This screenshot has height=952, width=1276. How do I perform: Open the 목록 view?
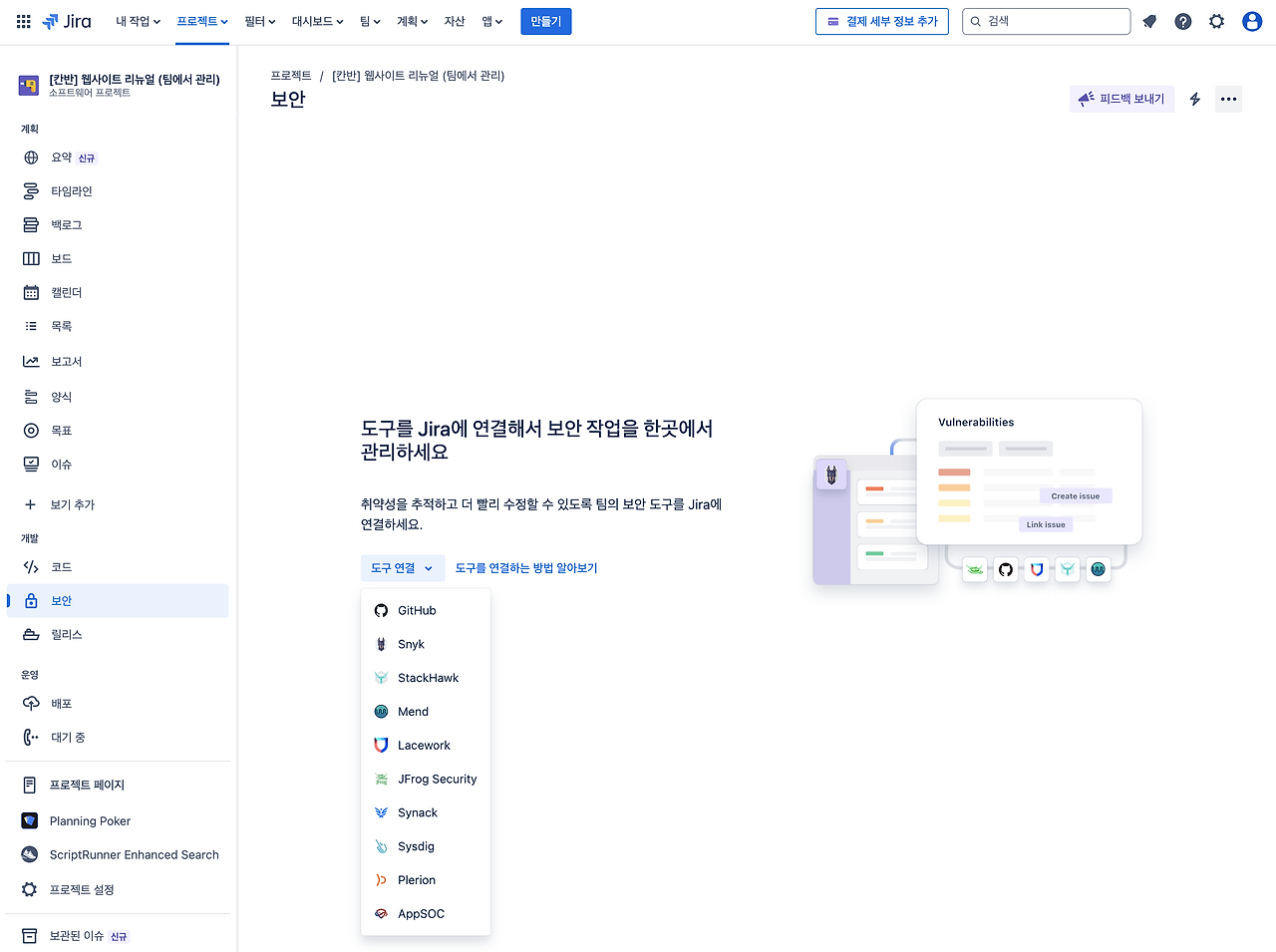click(x=118, y=326)
